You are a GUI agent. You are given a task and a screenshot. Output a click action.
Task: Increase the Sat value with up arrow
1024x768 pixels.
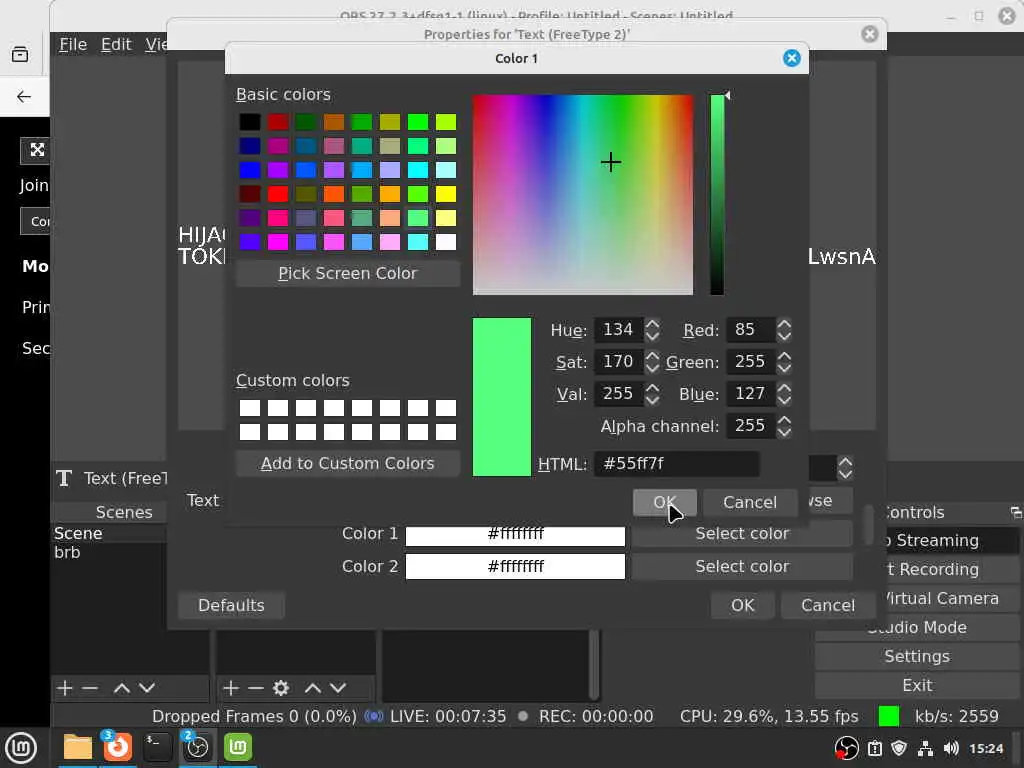point(652,356)
